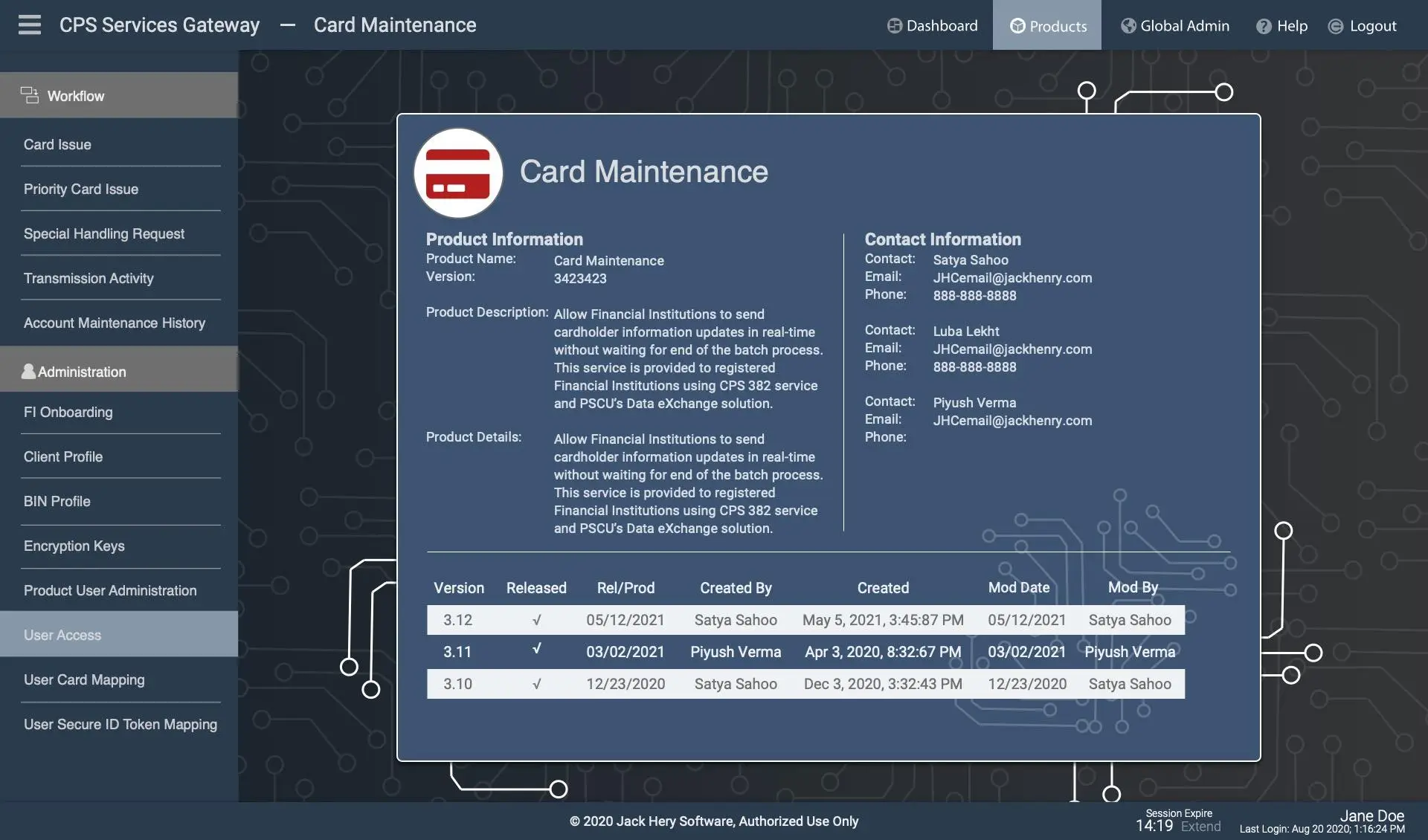This screenshot has width=1428, height=840.
Task: Click Satya Sahoo's email address
Action: point(1012,278)
